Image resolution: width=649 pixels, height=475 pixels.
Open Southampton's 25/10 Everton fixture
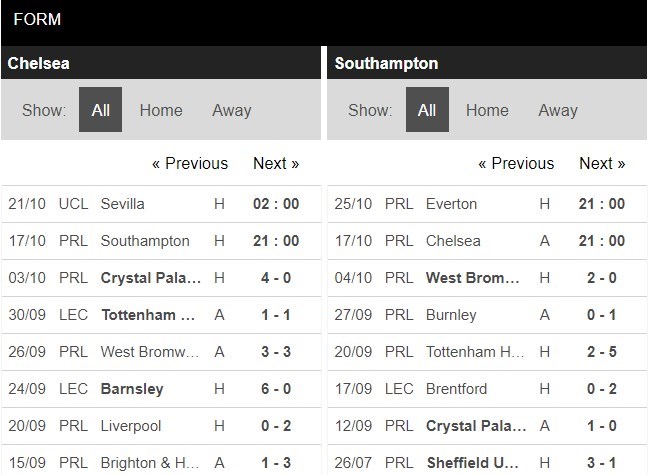point(487,204)
